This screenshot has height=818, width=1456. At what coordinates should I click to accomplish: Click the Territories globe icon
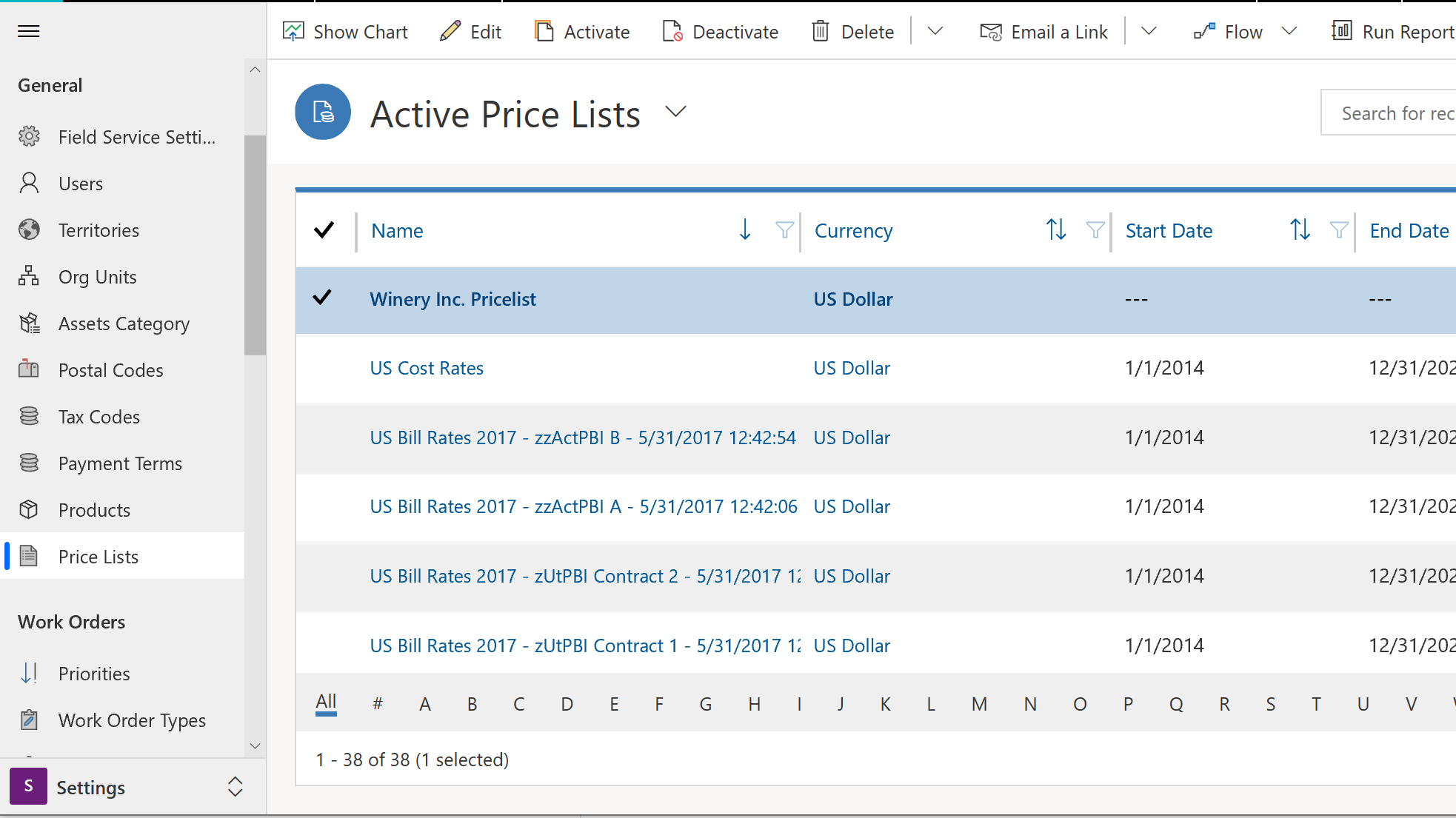pos(29,229)
